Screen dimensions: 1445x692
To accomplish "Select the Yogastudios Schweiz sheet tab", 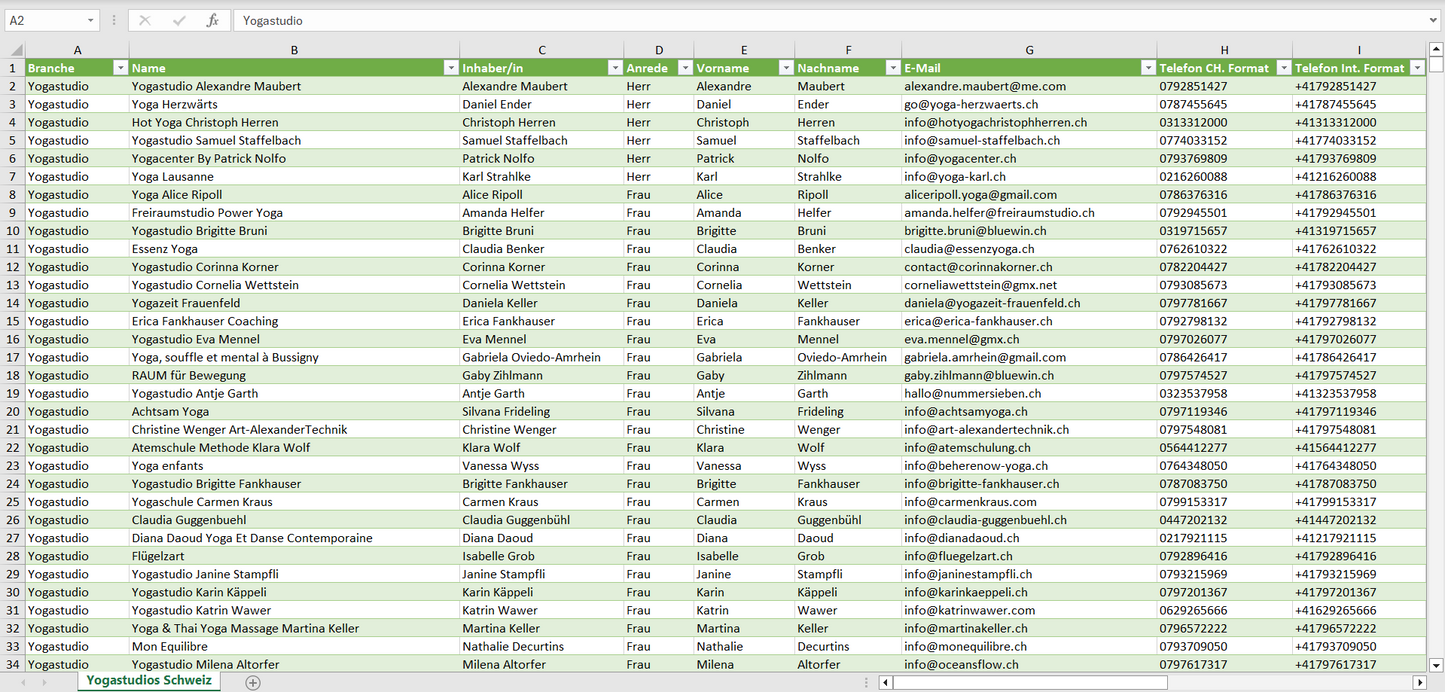I will click(149, 681).
